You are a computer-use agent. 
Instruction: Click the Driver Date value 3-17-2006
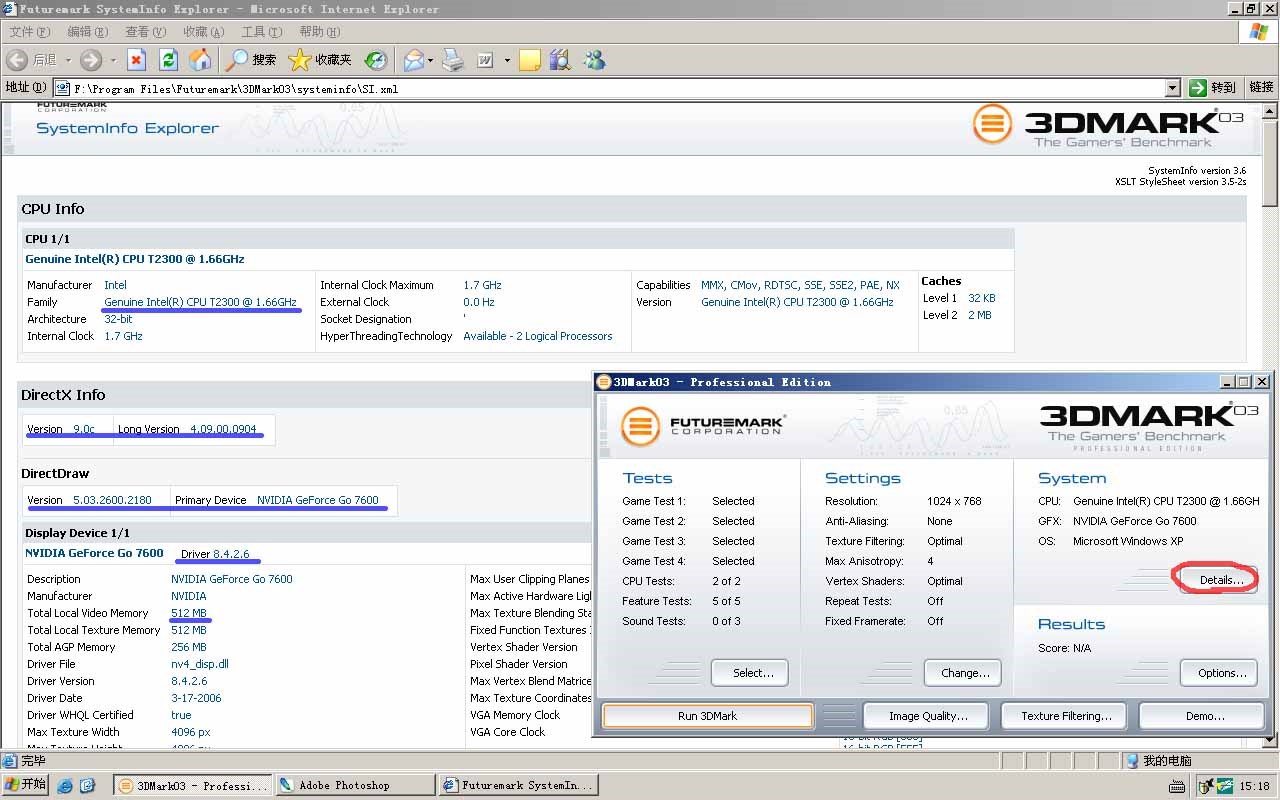196,698
